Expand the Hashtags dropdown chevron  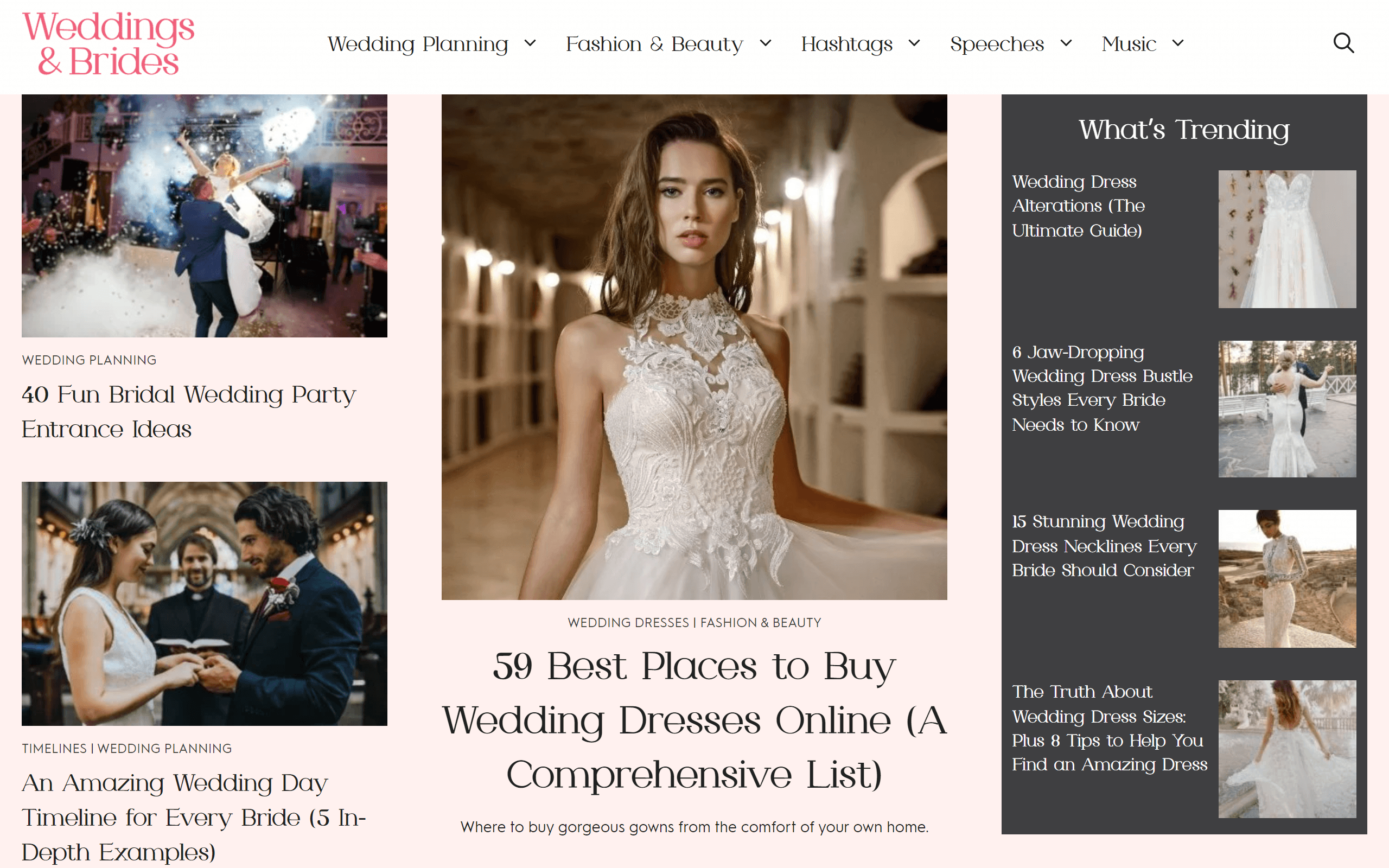(x=914, y=43)
